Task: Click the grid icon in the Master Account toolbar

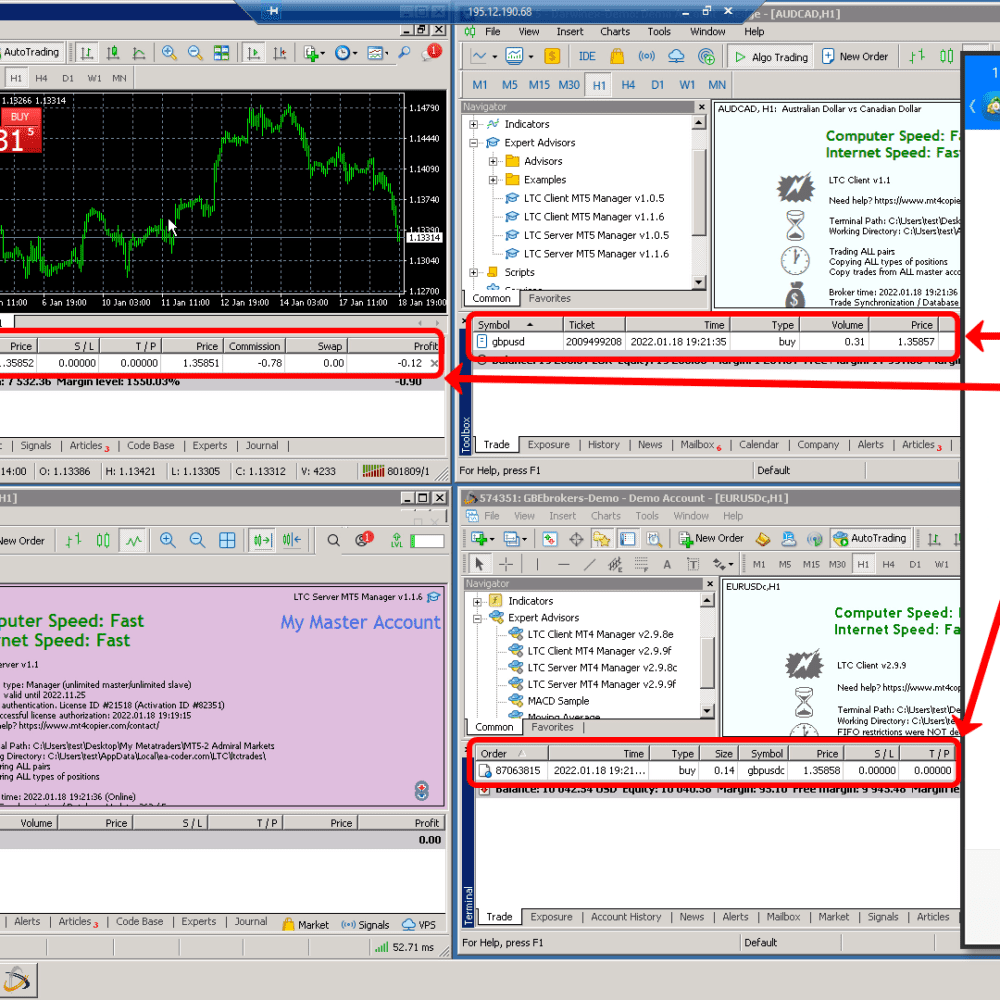Action: point(227,541)
